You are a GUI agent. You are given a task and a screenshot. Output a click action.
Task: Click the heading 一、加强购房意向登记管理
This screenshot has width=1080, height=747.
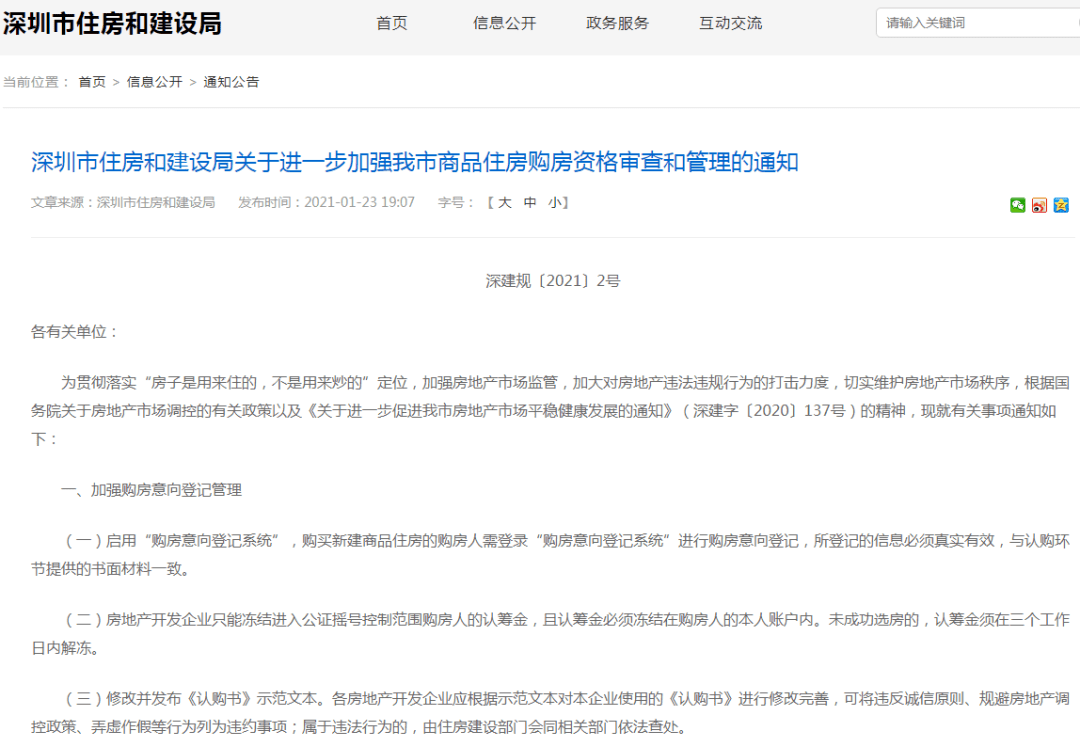click(x=152, y=490)
